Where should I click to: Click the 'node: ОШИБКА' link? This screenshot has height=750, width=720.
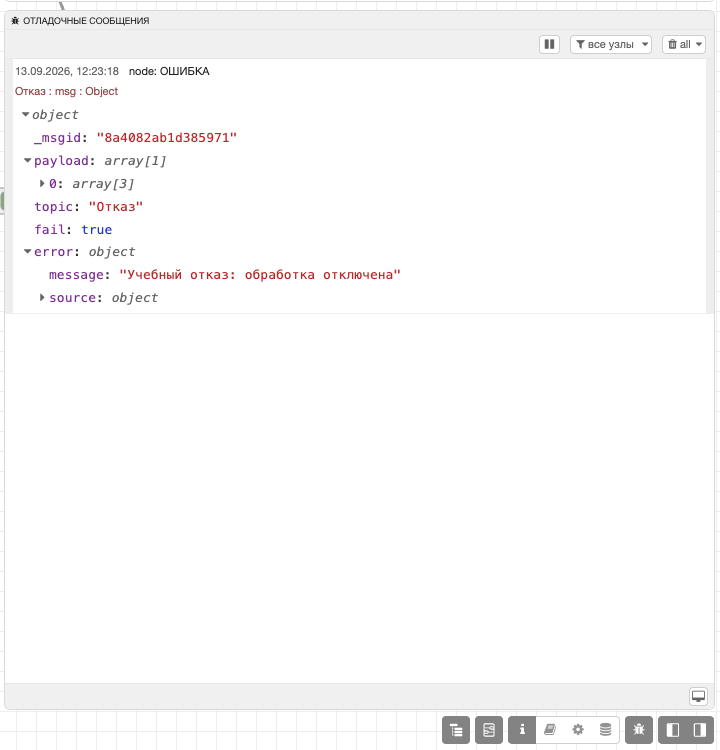coord(169,71)
